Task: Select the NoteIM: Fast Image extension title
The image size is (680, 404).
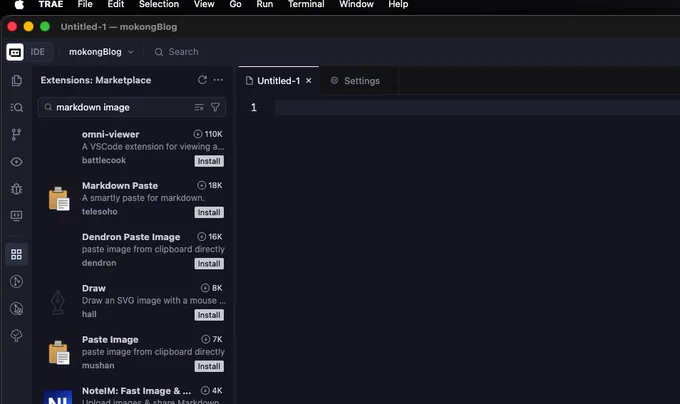Action: tap(136, 391)
